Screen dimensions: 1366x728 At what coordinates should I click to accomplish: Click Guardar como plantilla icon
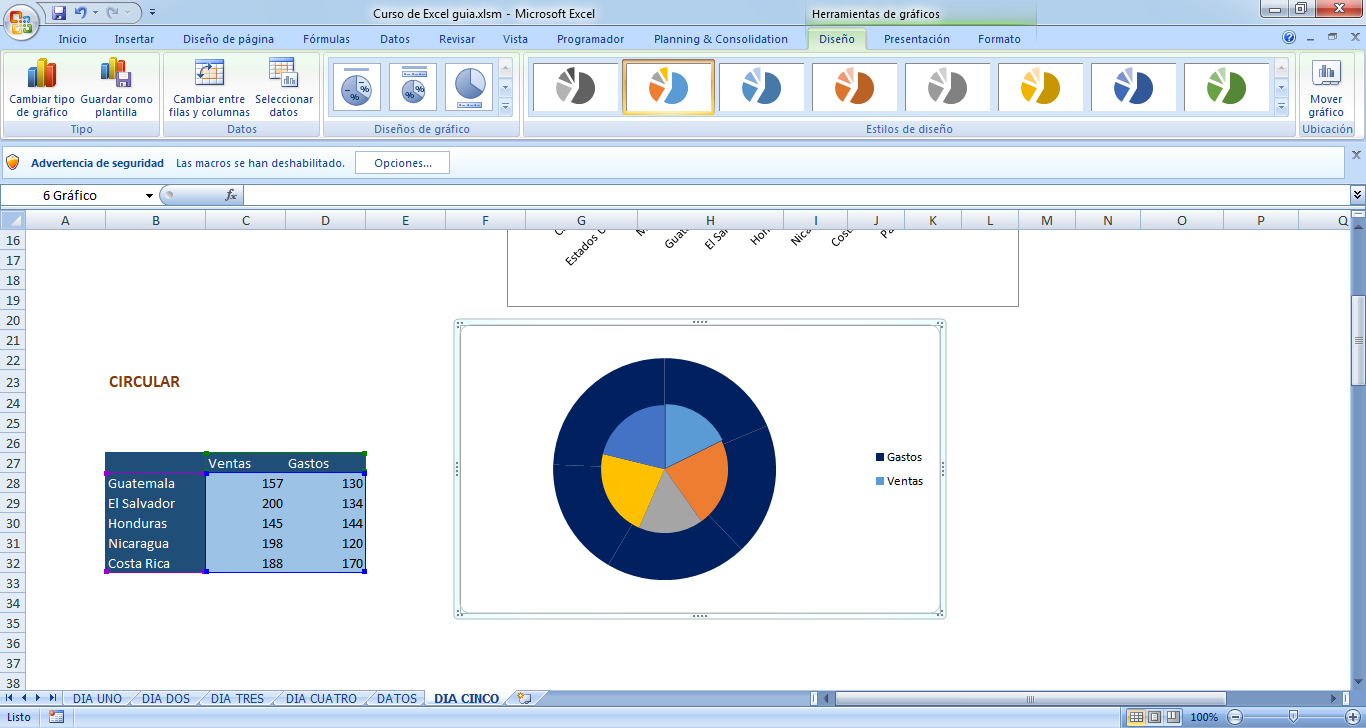click(116, 88)
